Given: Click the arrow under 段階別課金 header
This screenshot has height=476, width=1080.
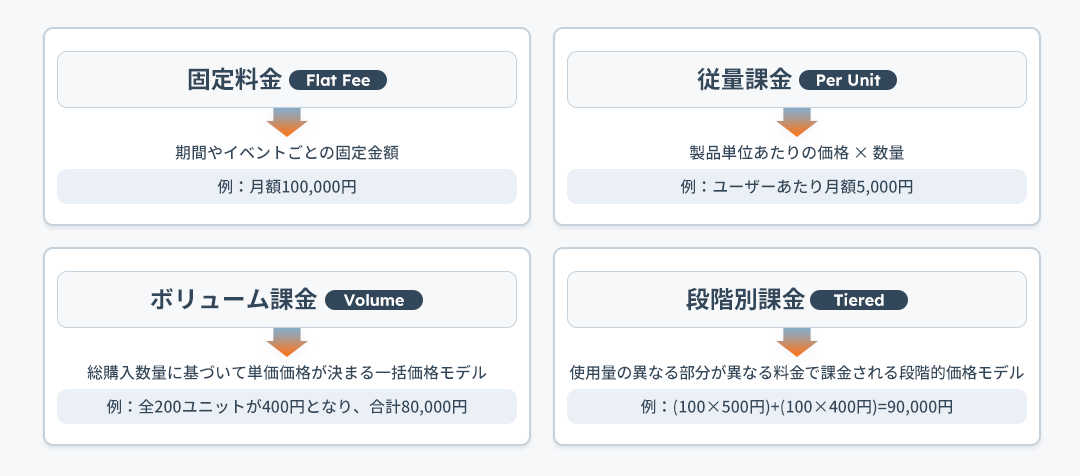Looking at the screenshot, I should coord(797,342).
